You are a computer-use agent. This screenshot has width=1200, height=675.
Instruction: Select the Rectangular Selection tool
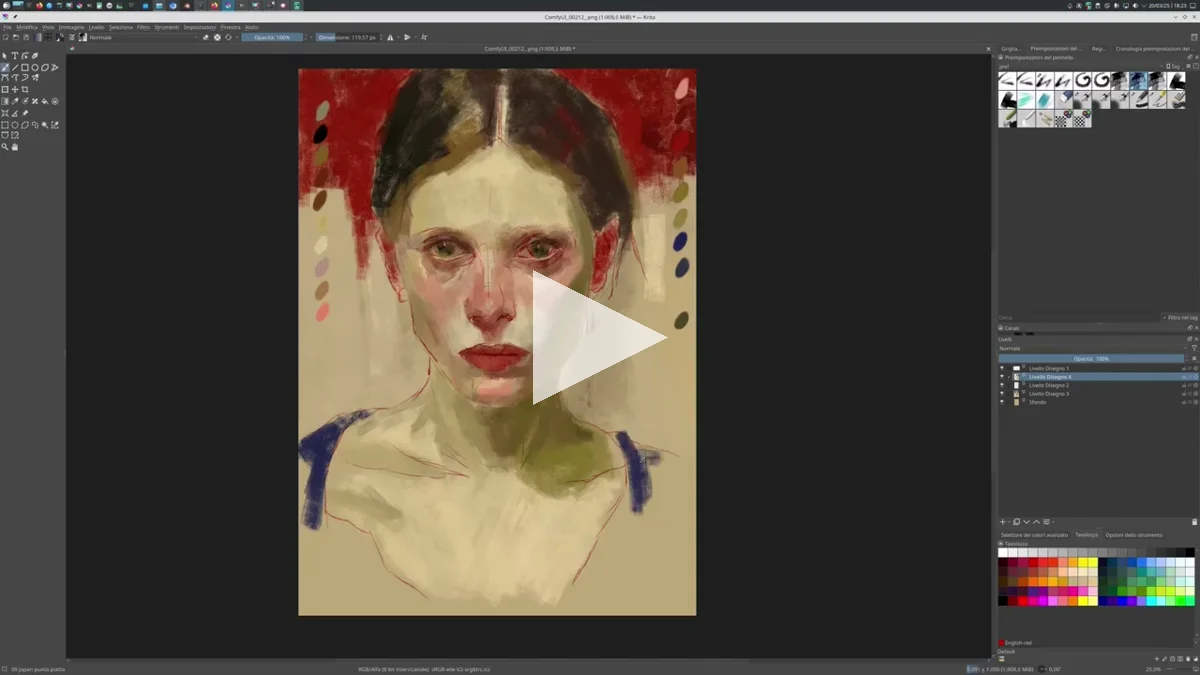[5, 125]
